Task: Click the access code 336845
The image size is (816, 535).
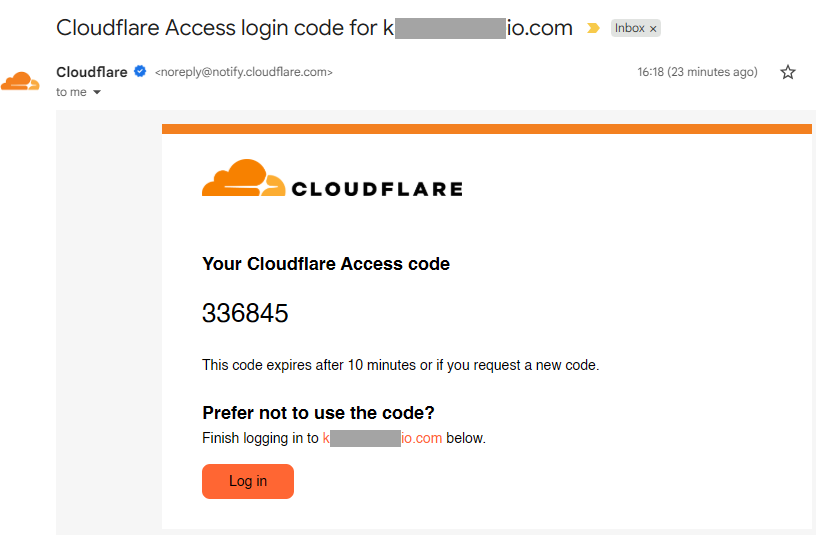Action: (x=245, y=314)
